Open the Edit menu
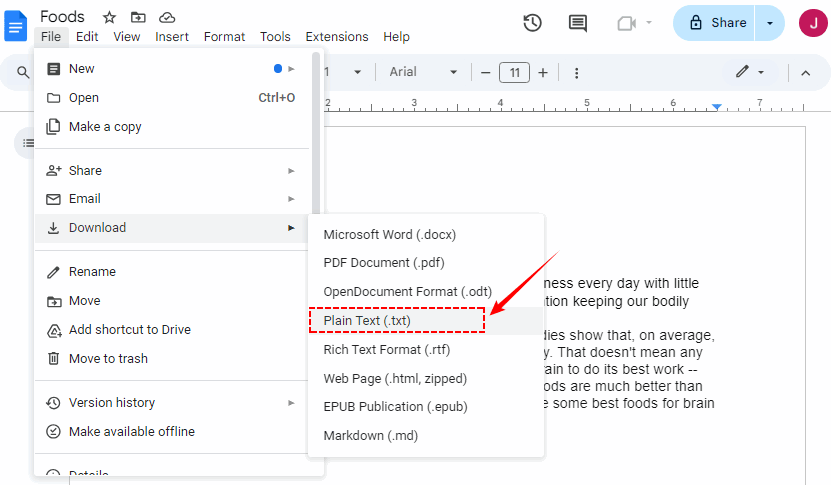 (87, 37)
